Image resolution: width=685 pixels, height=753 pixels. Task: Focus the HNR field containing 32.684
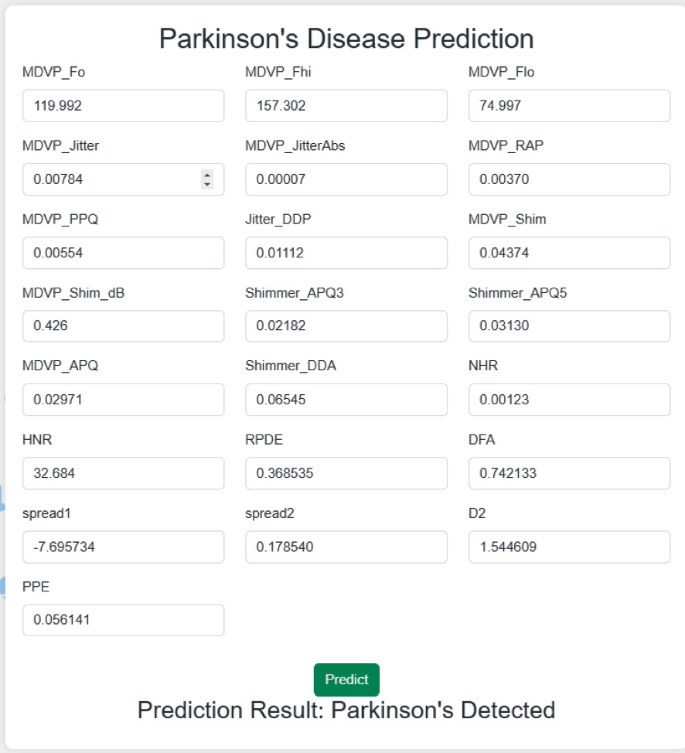123,474
